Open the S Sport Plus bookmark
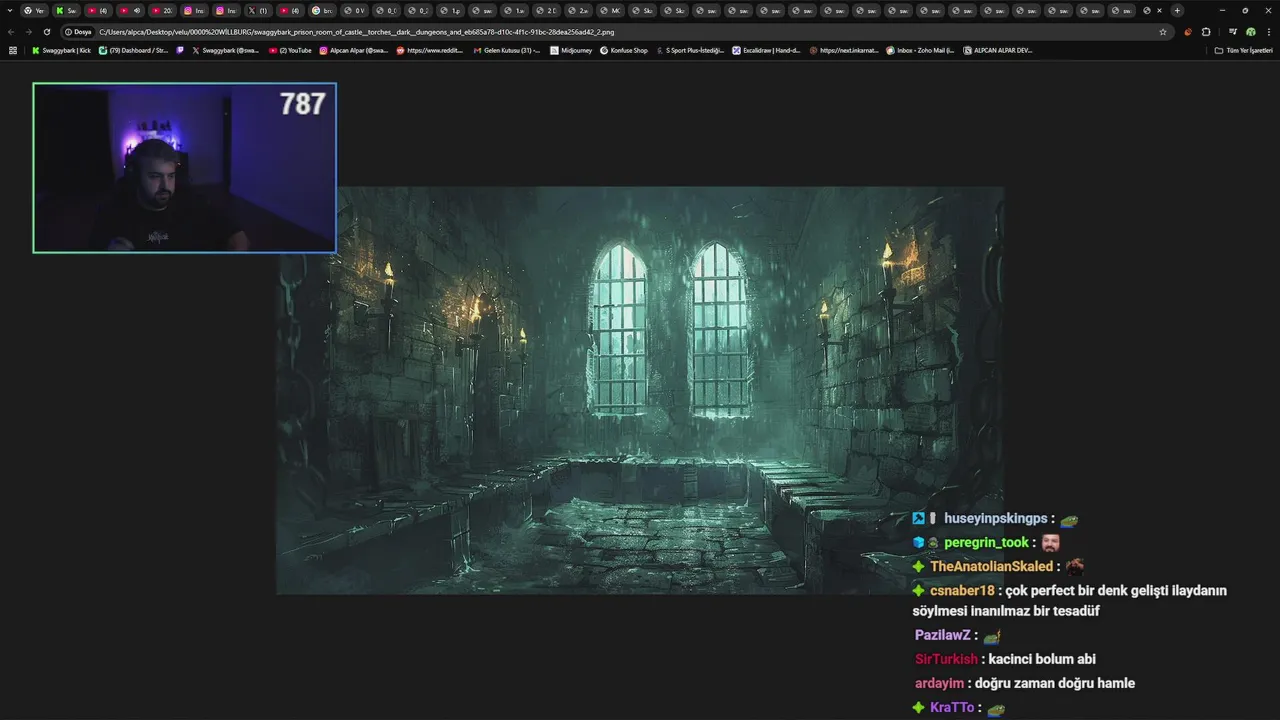 tap(689, 50)
